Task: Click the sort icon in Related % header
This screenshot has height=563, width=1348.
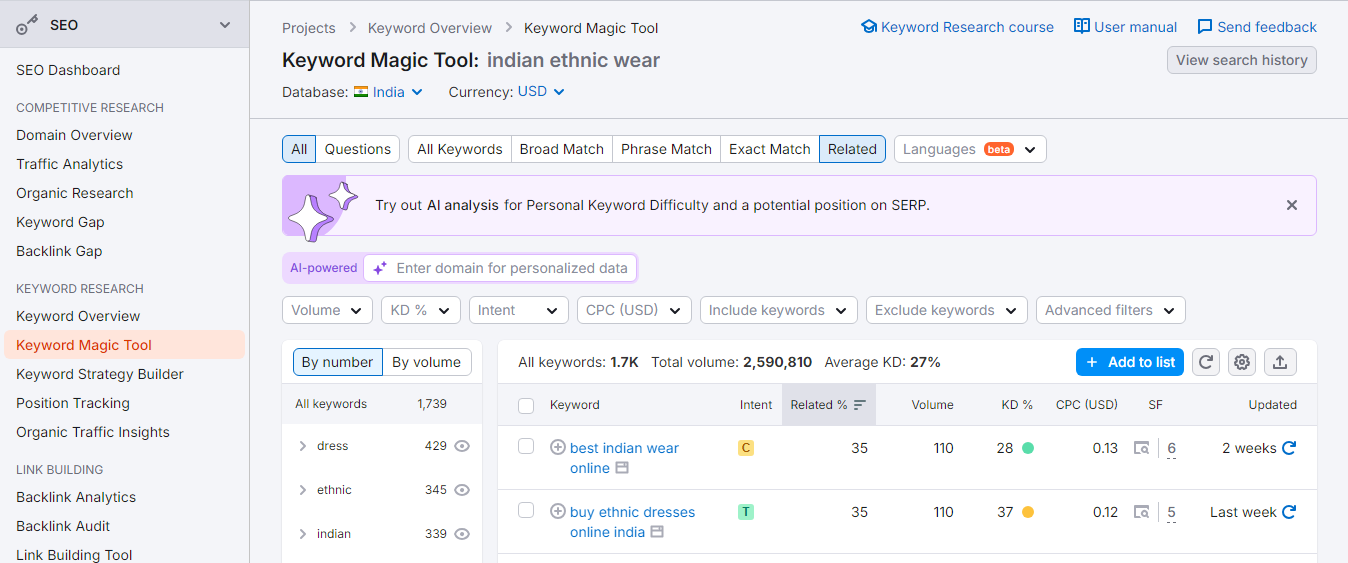Action: pyautogui.click(x=859, y=405)
